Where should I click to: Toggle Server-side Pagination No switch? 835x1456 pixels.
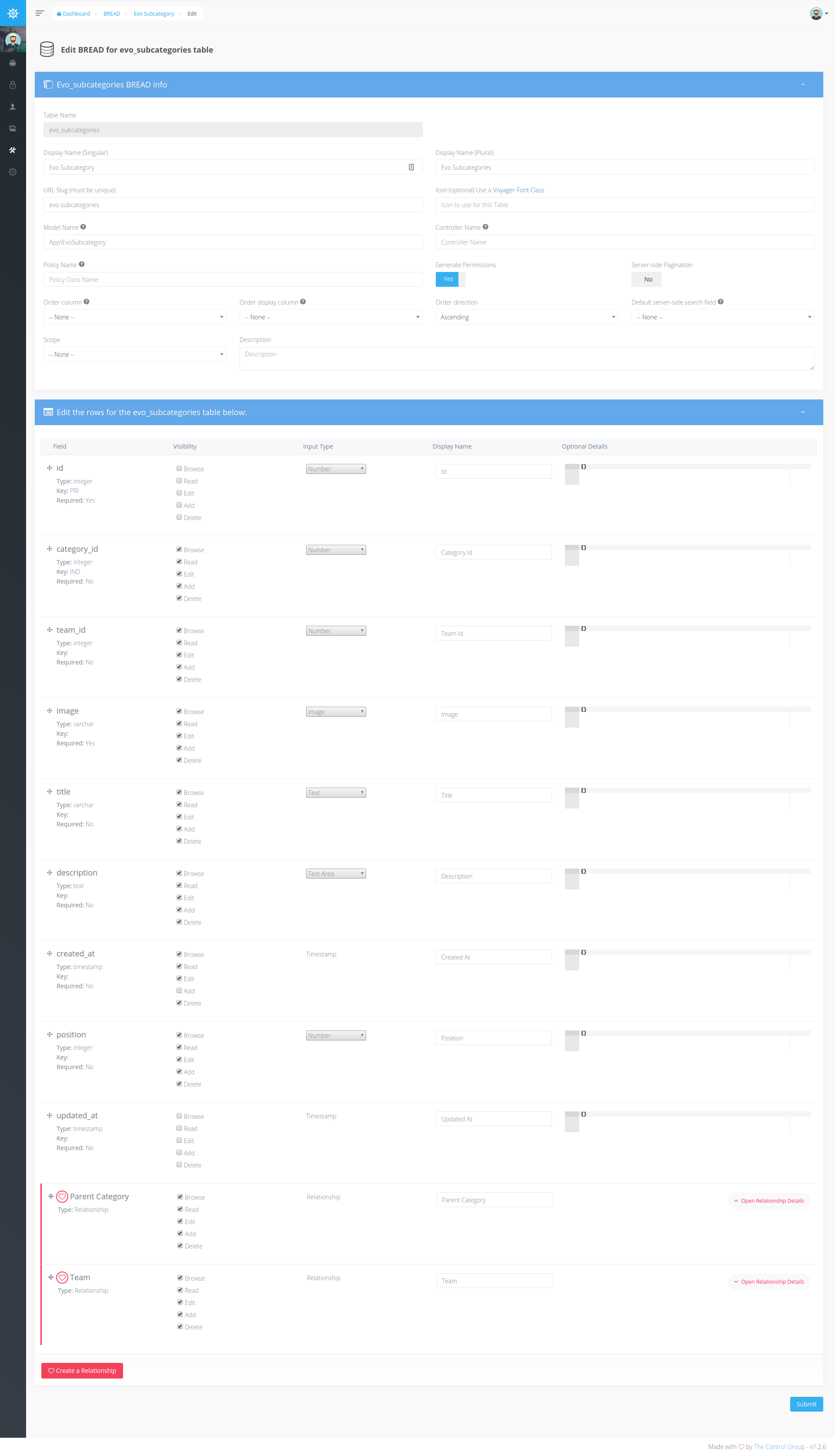tap(646, 279)
